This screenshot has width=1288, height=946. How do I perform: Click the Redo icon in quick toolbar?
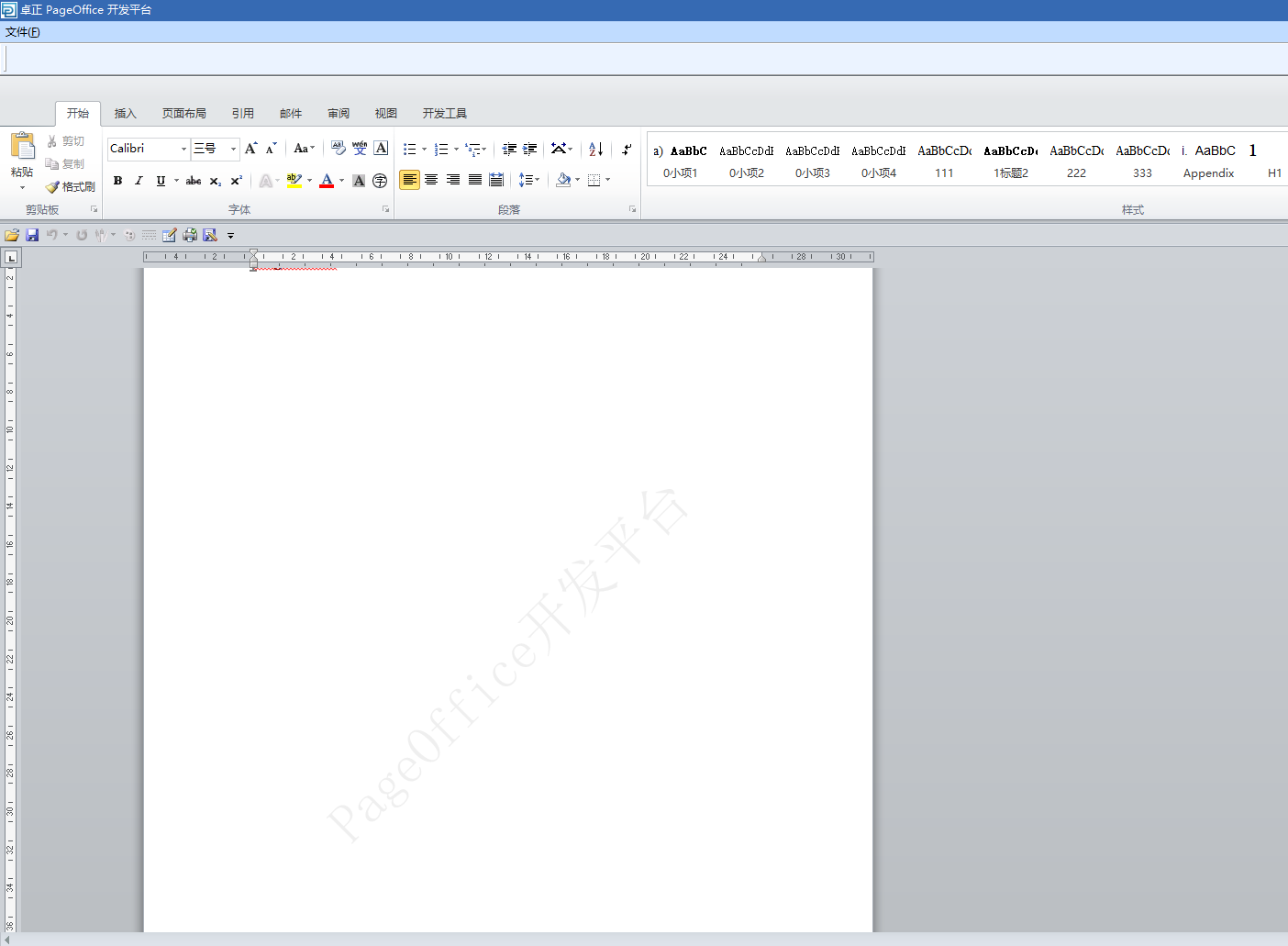tap(82, 235)
